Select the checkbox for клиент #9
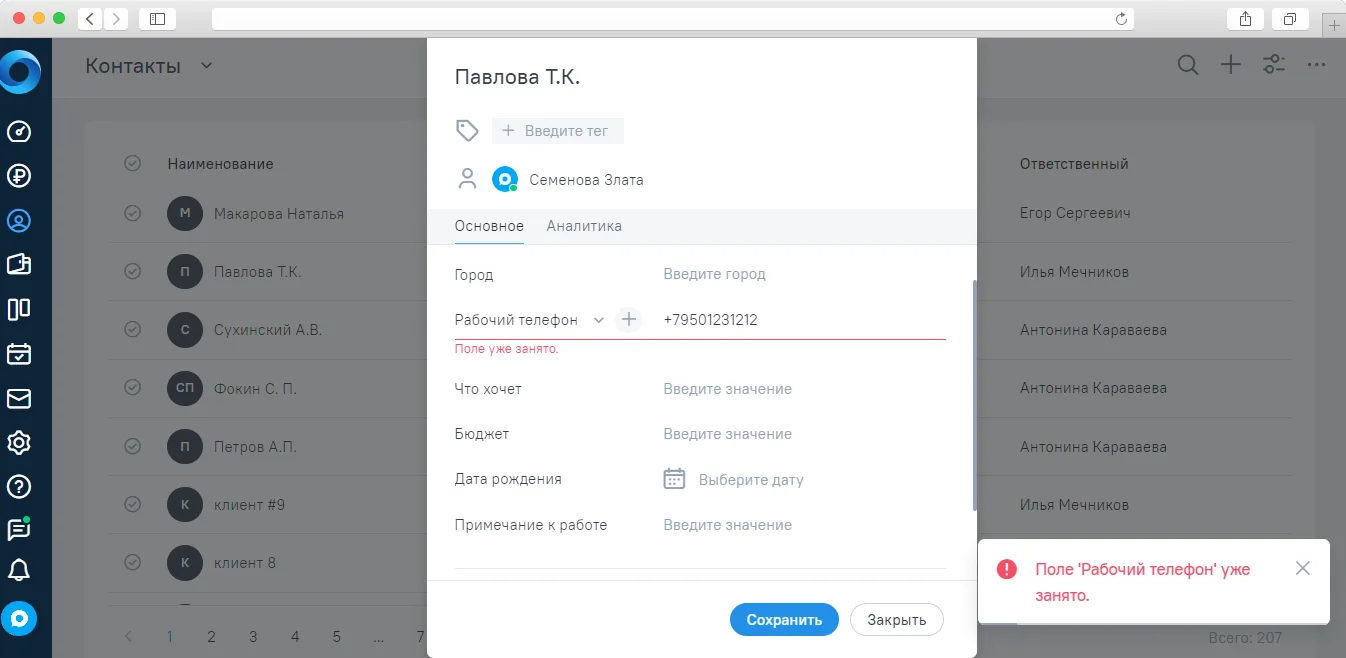This screenshot has height=658, width=1346. pyautogui.click(x=132, y=504)
